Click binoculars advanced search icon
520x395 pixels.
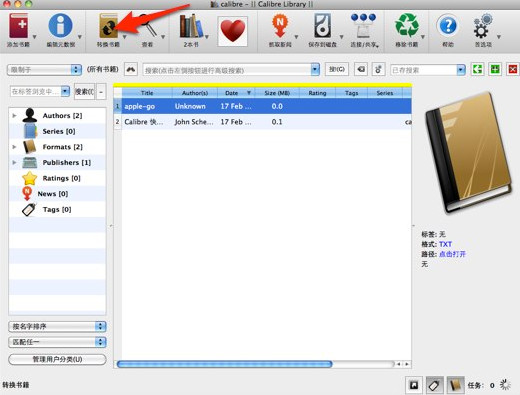click(131, 70)
